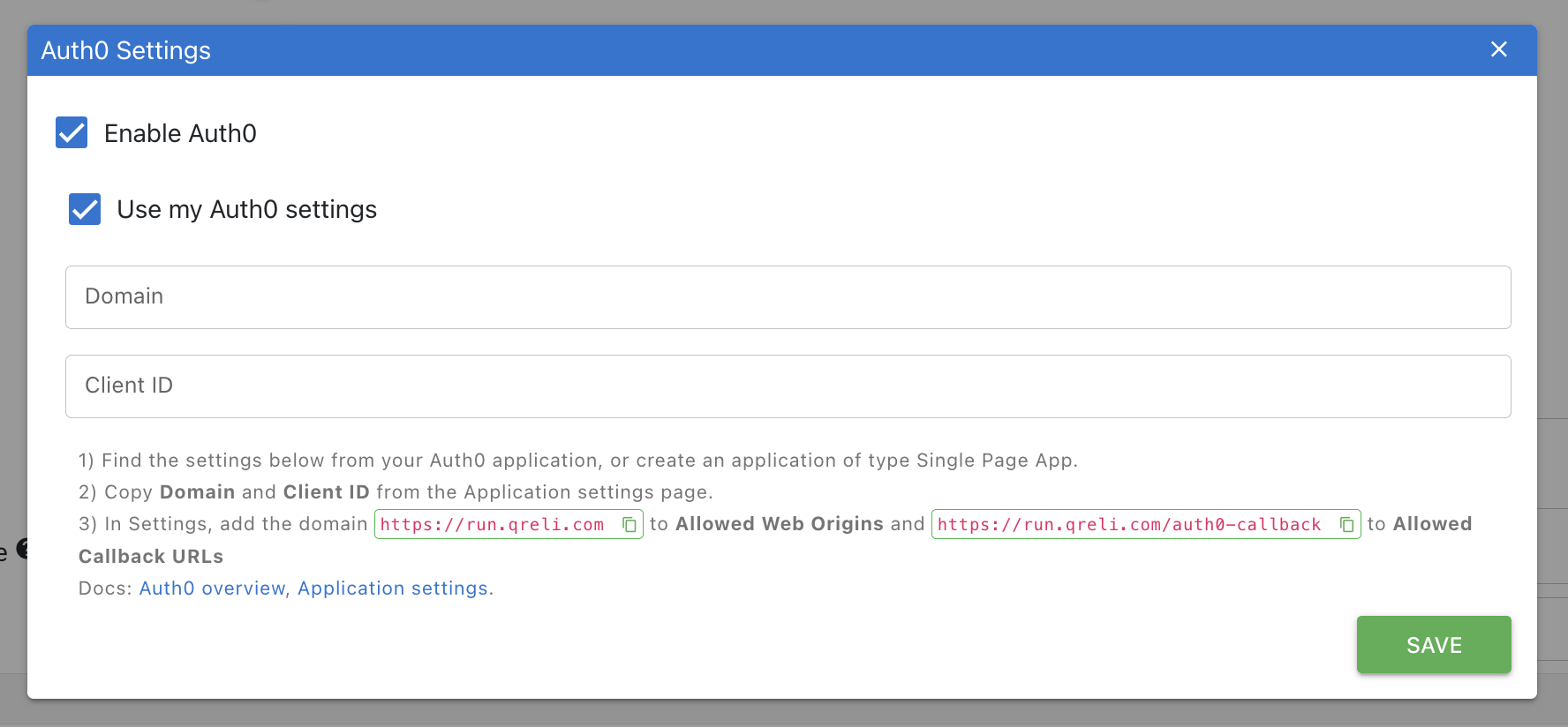Focus the Client ID input field
This screenshot has height=727, width=1568.
pos(788,386)
